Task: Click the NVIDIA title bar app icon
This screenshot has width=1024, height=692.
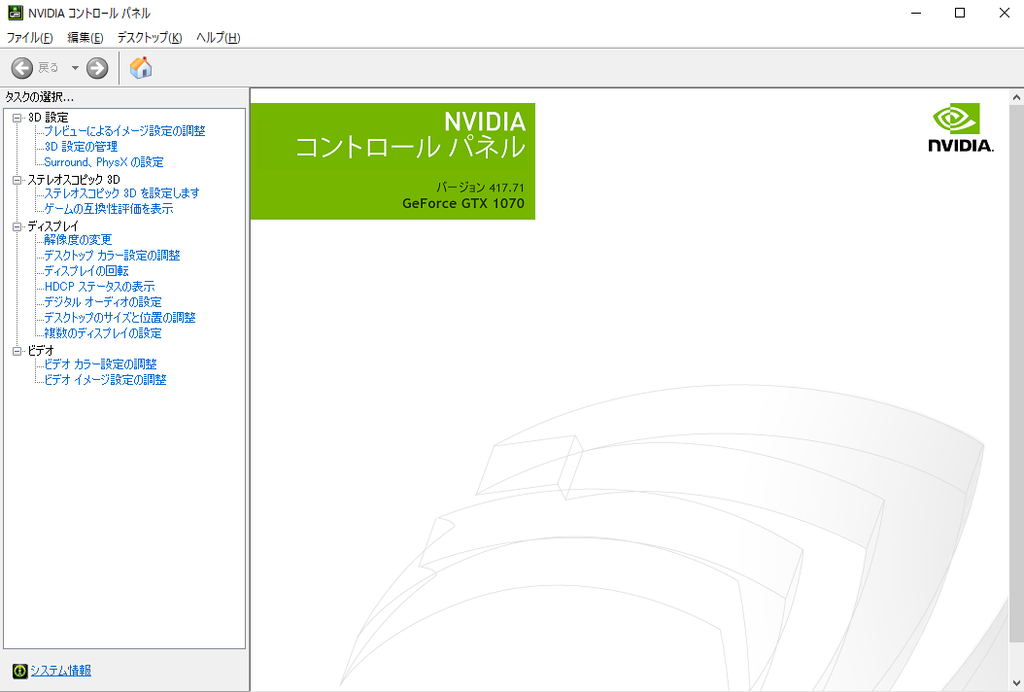Action: [15, 12]
